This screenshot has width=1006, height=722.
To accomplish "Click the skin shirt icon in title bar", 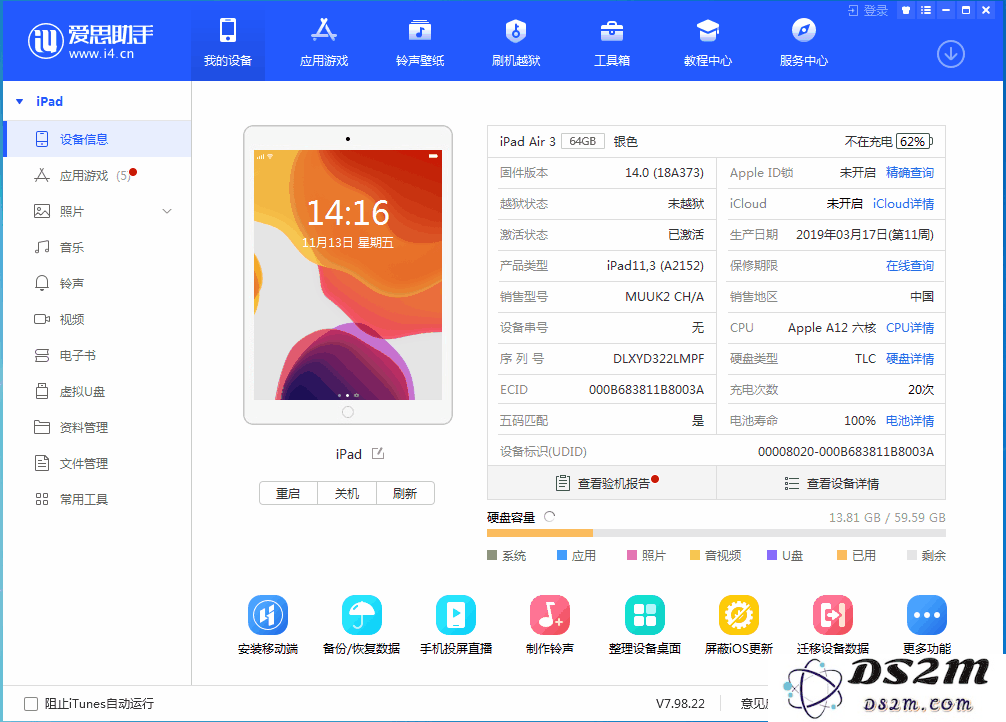I will (x=906, y=10).
